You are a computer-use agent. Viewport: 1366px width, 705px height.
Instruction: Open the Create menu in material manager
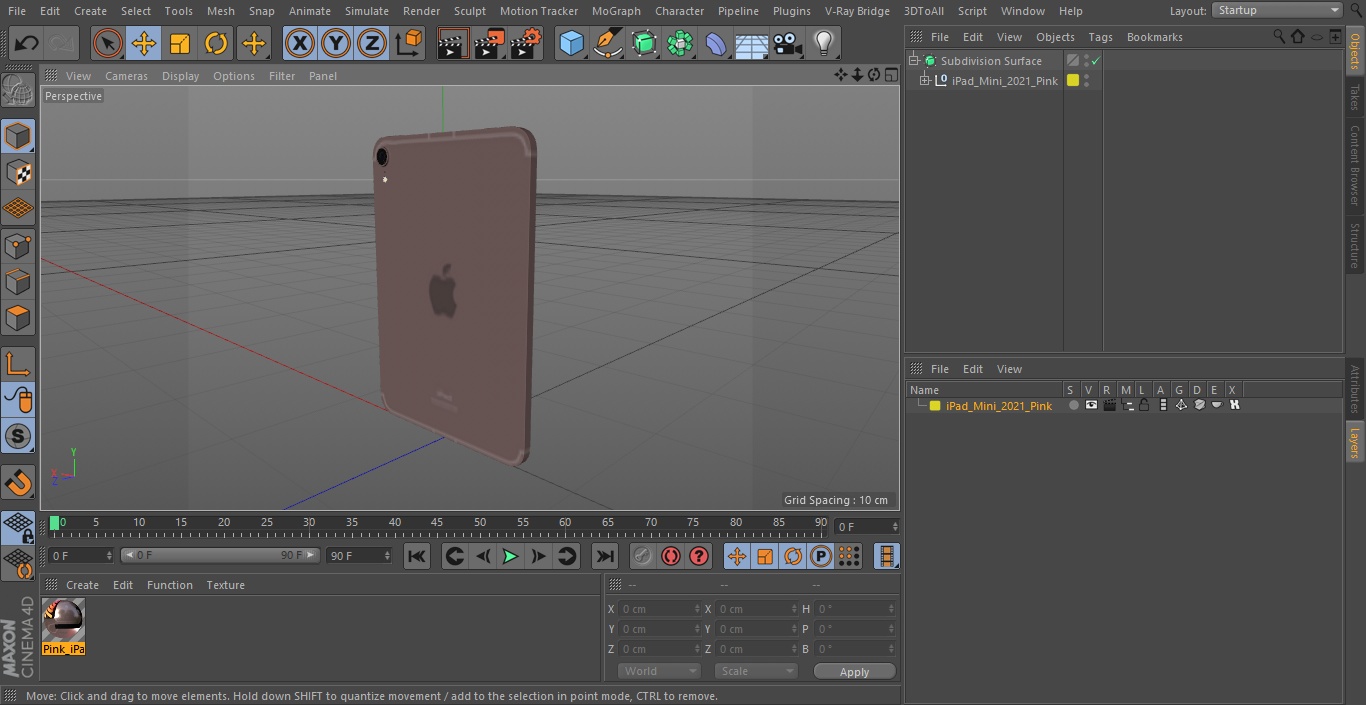point(82,585)
